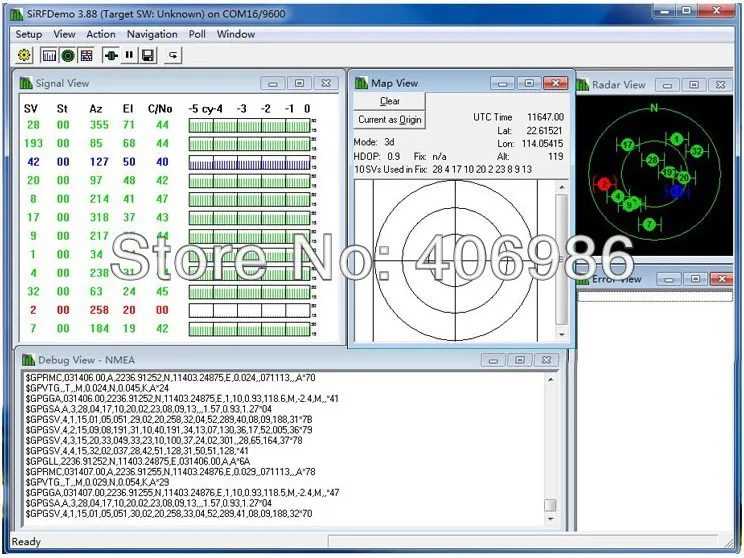
Task: Click the $GPGLL line in Debug View
Action: (x=138, y=461)
